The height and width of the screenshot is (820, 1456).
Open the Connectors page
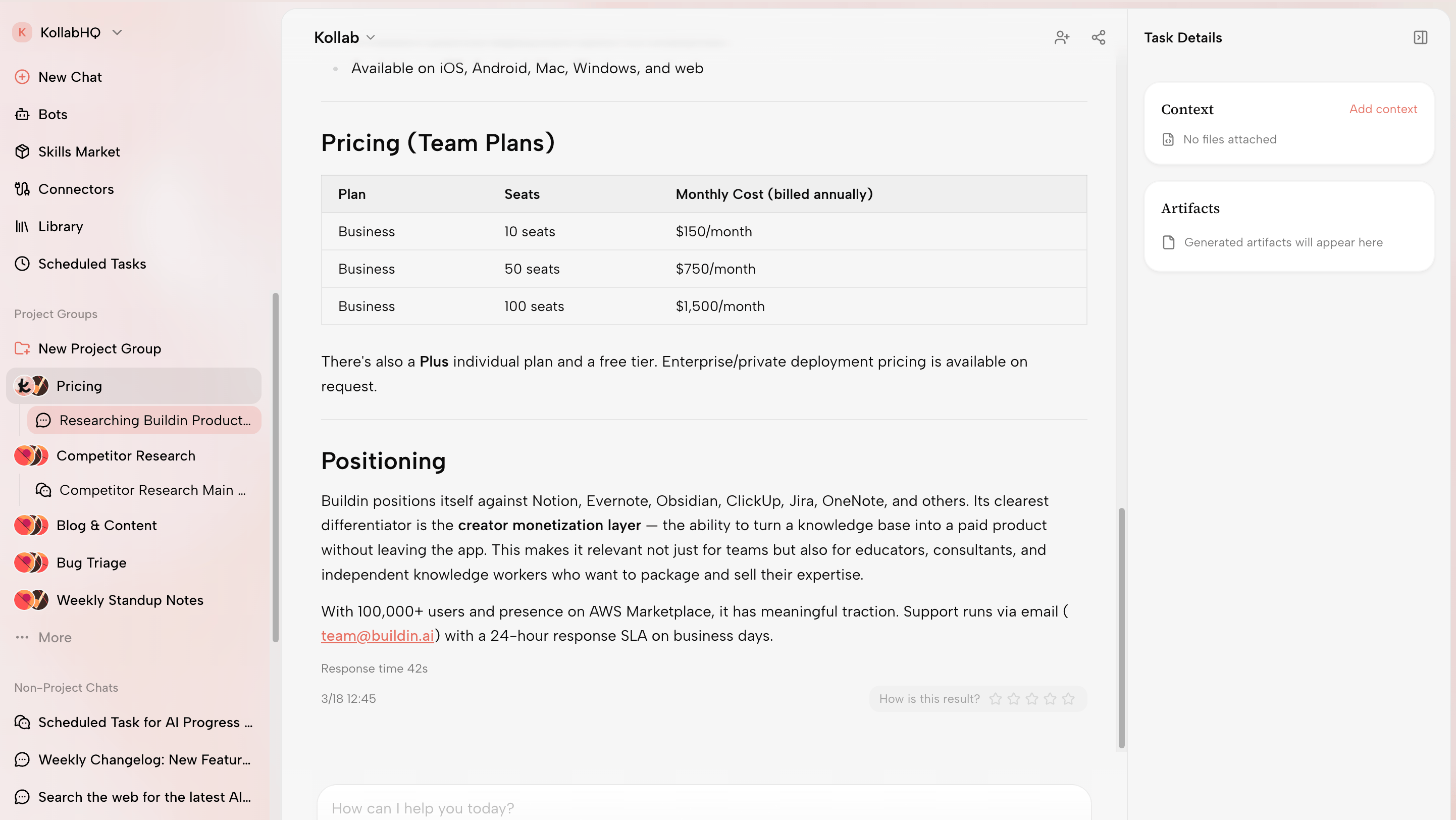(76, 189)
